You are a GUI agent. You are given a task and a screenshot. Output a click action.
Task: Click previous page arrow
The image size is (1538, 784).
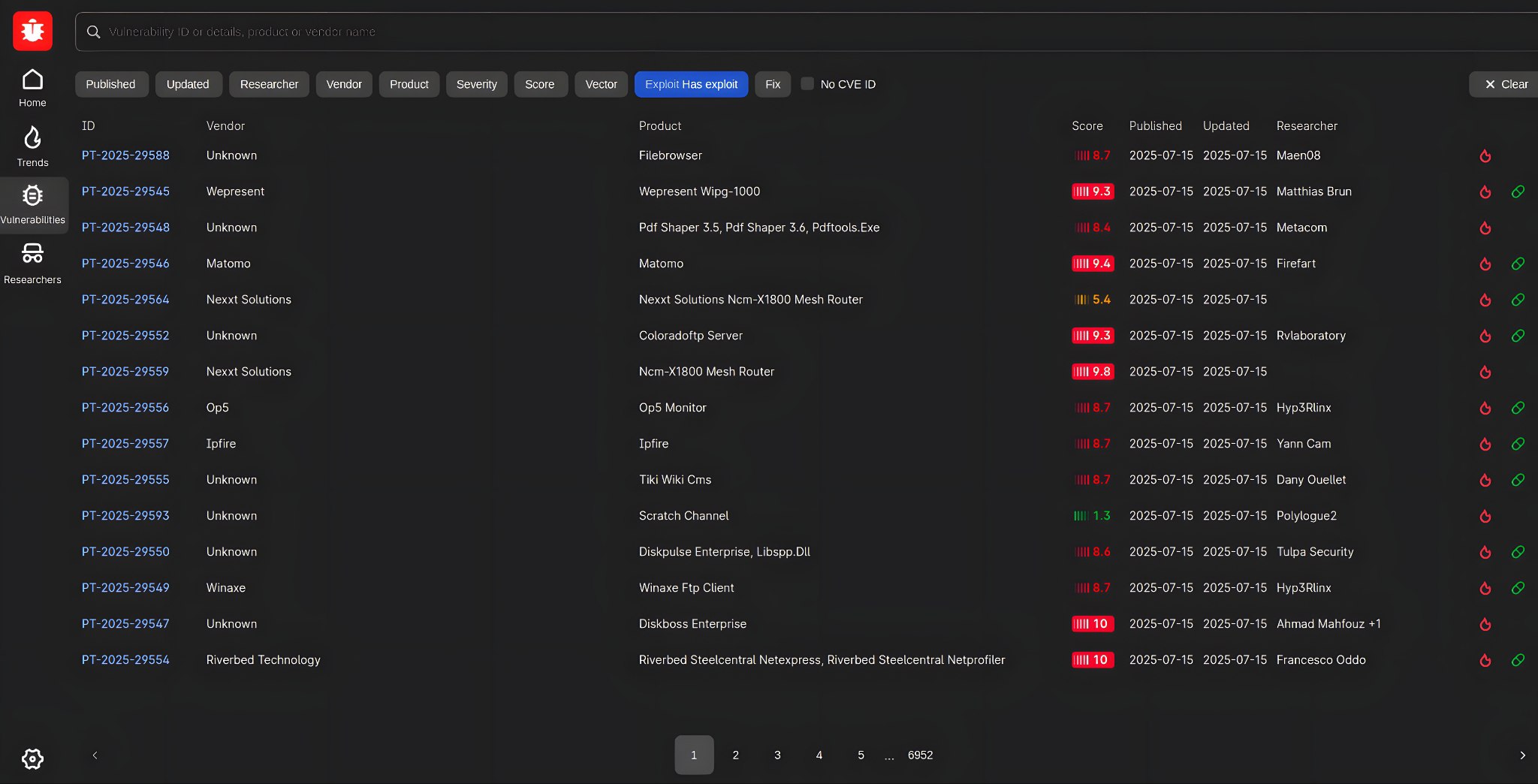click(95, 755)
